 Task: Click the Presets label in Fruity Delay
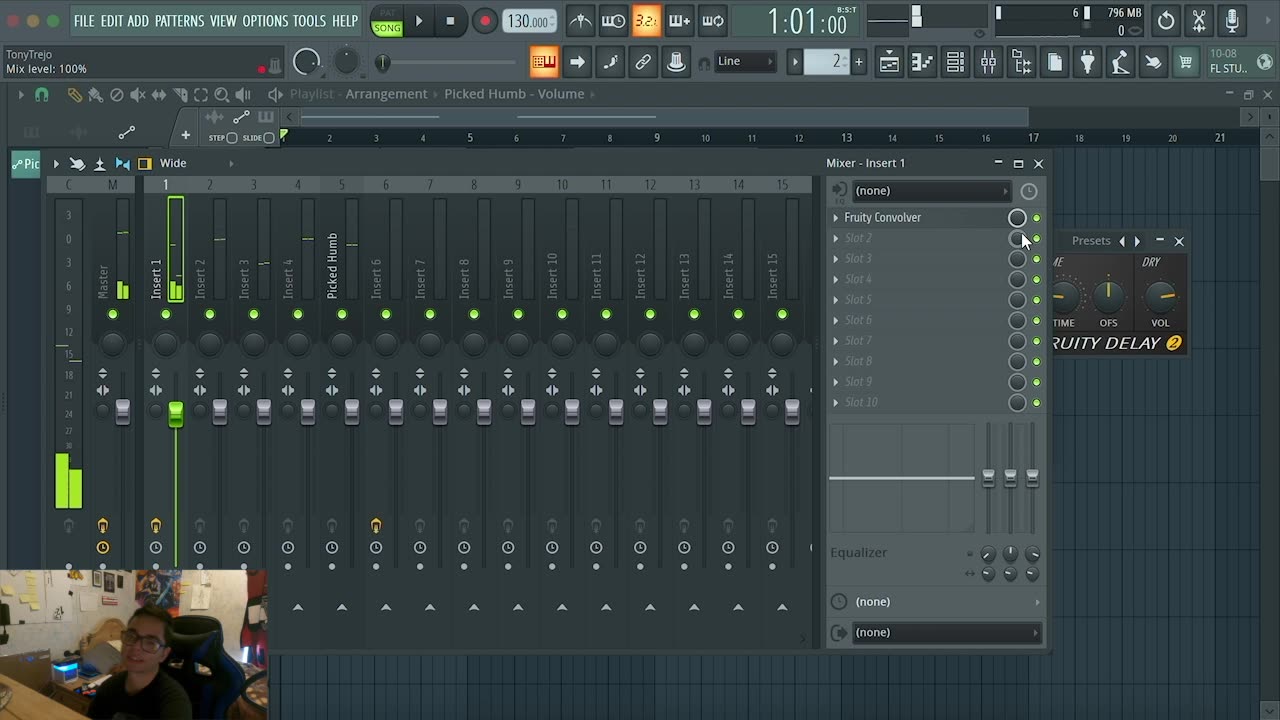[x=1091, y=241]
